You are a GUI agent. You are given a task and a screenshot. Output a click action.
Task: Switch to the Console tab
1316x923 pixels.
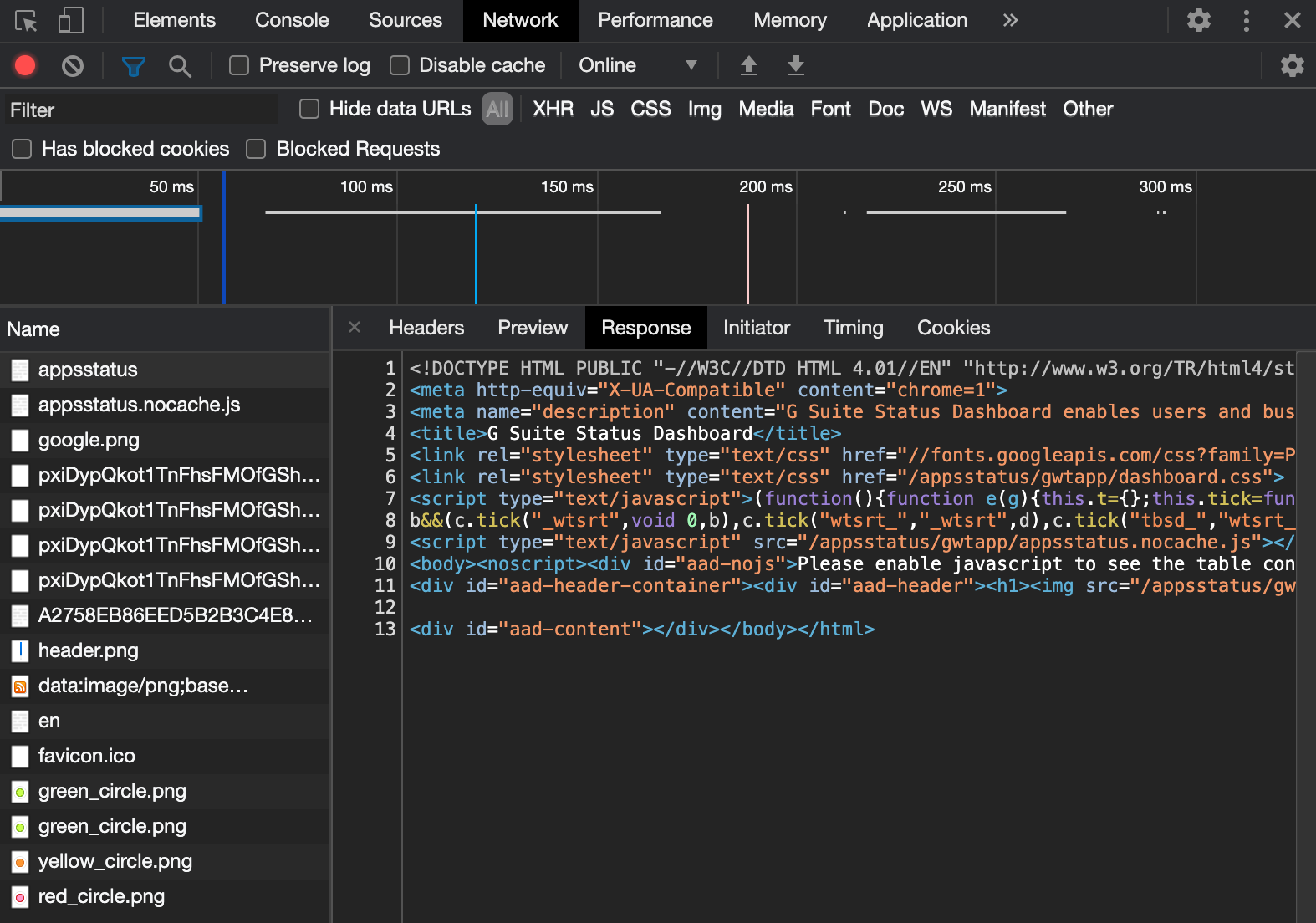(x=292, y=21)
